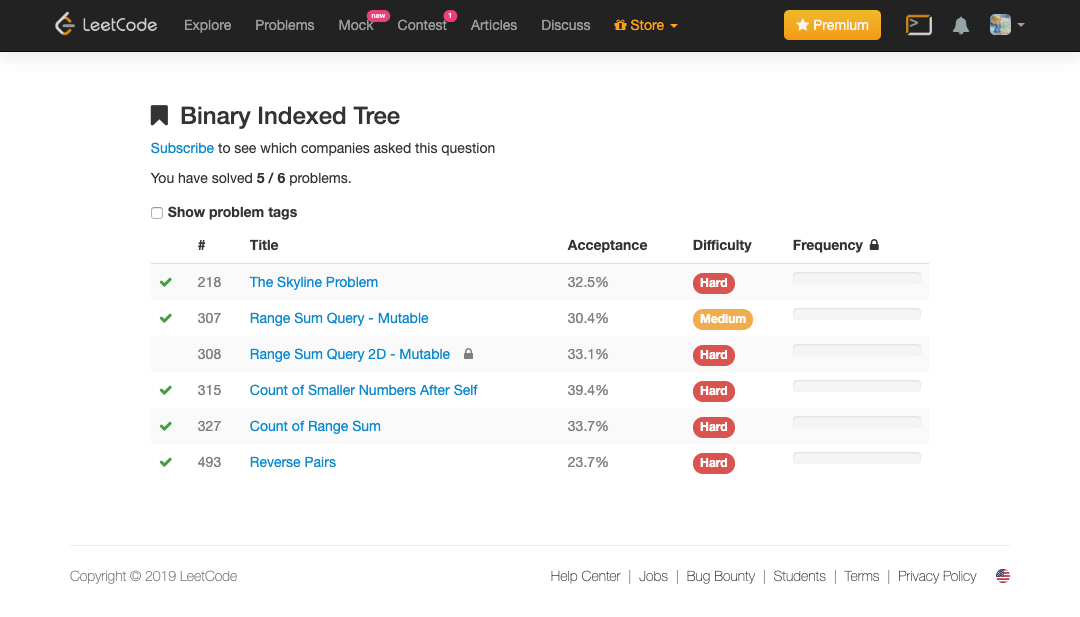Open The Skyline Problem
1080x617 pixels.
point(313,282)
